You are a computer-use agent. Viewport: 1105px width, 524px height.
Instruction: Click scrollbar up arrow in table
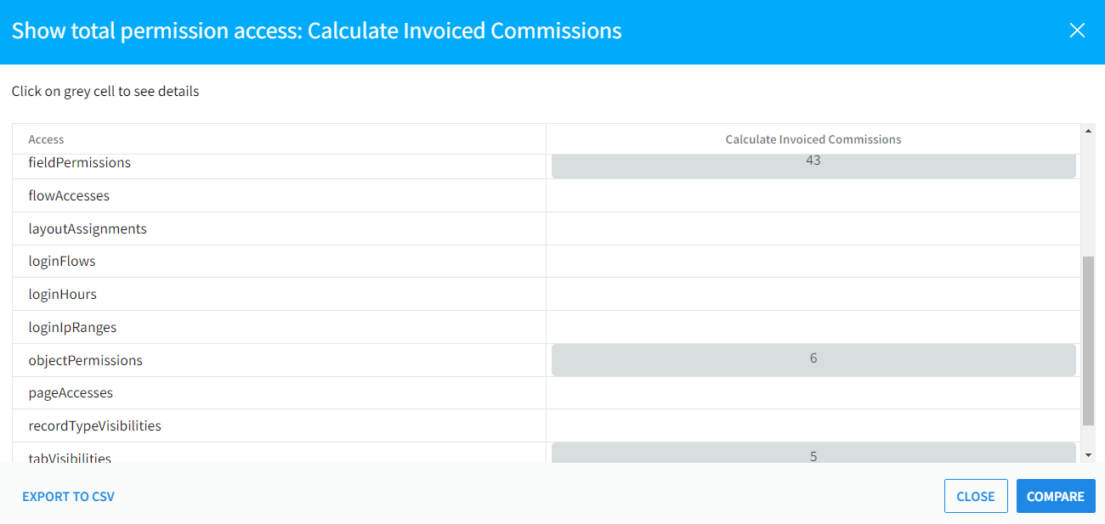tap(1088, 131)
